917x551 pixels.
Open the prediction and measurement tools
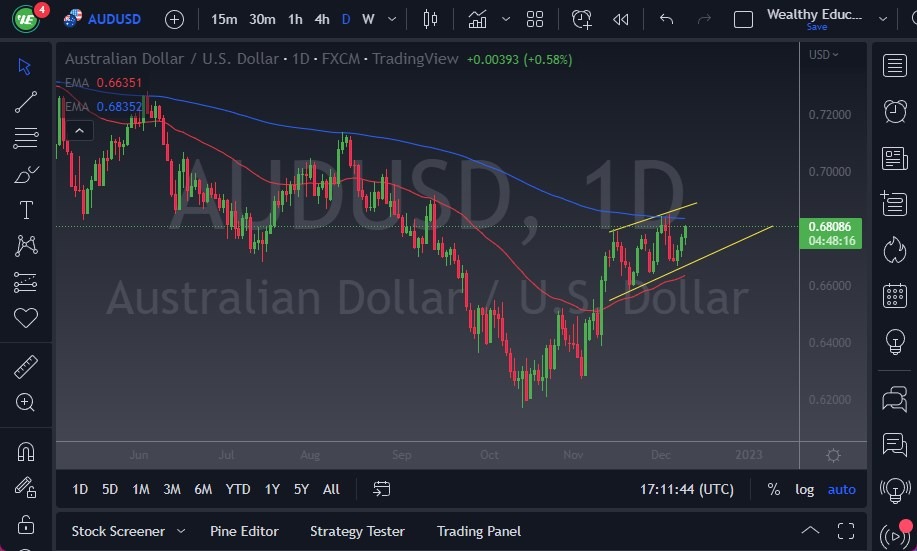click(25, 283)
